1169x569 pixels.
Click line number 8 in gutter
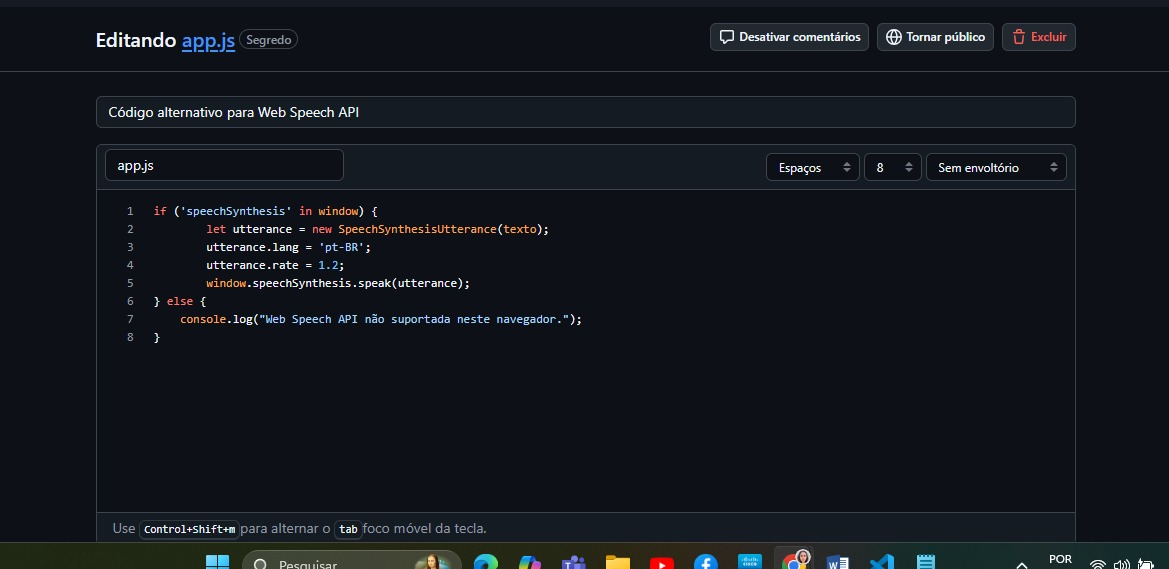[130, 337]
